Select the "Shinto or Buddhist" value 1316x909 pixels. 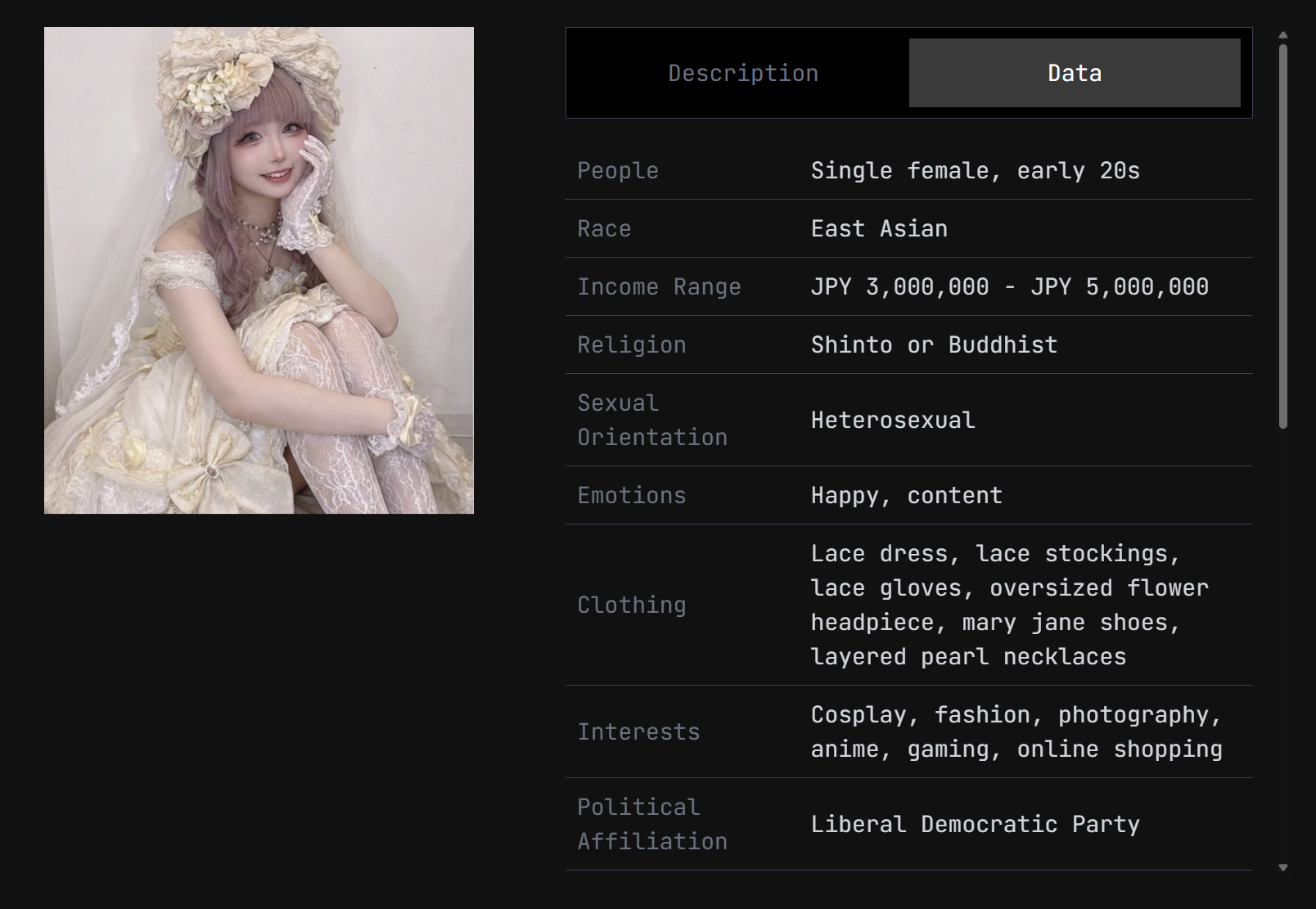[934, 344]
